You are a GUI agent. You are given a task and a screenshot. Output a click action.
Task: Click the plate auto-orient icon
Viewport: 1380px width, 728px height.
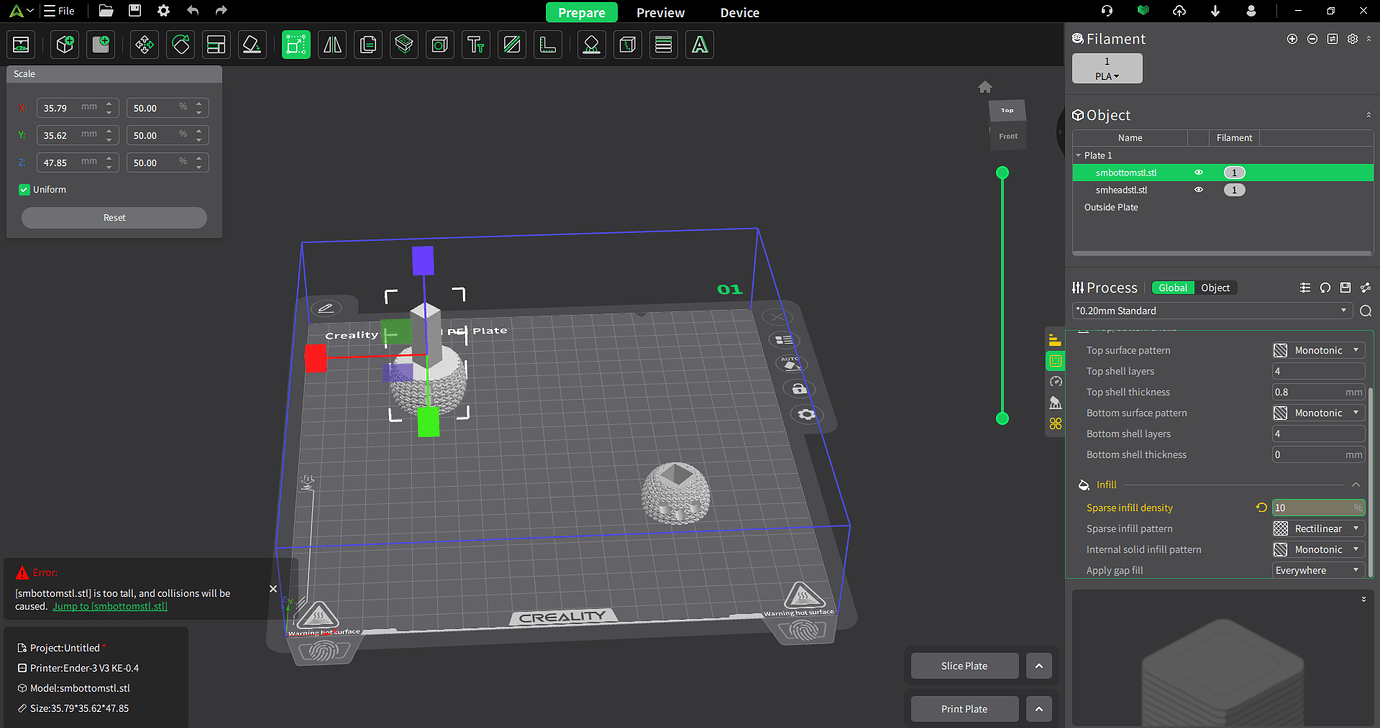click(789, 363)
